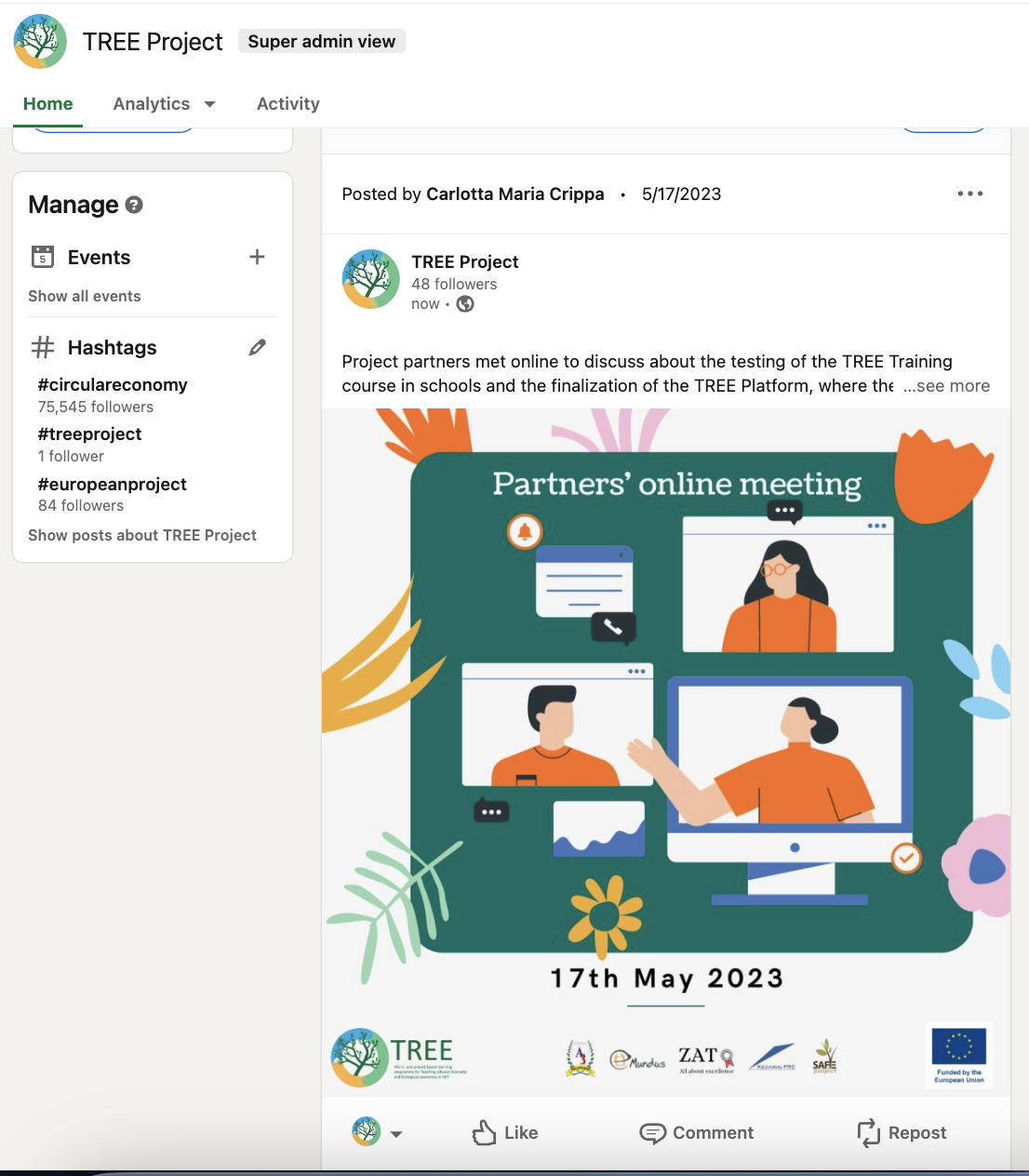This screenshot has height=1176, width=1029.
Task: Click the TREE Project logo in header
Action: point(40,42)
